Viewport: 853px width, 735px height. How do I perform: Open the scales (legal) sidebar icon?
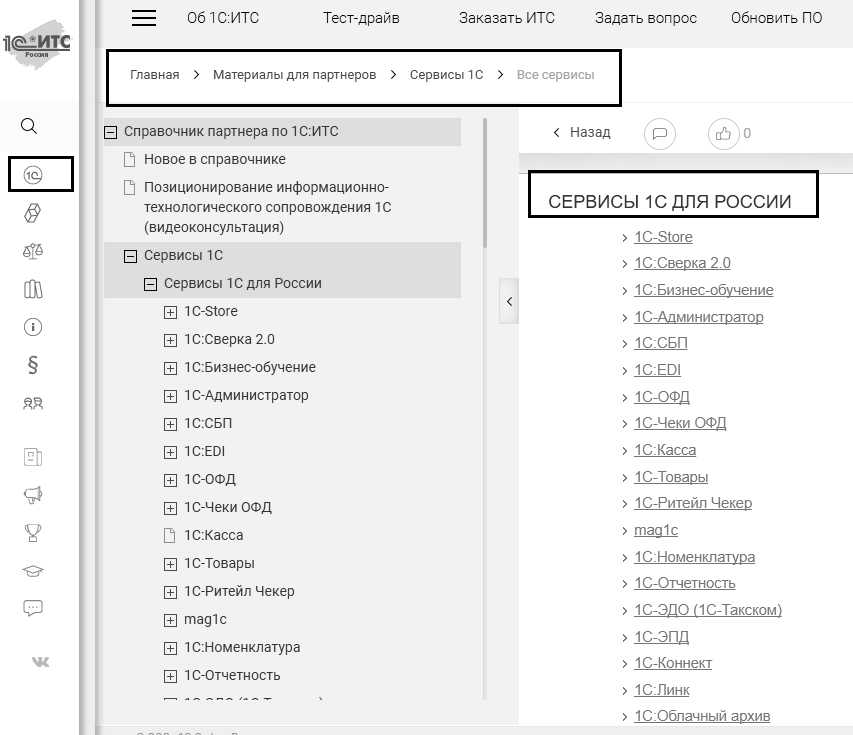point(33,251)
